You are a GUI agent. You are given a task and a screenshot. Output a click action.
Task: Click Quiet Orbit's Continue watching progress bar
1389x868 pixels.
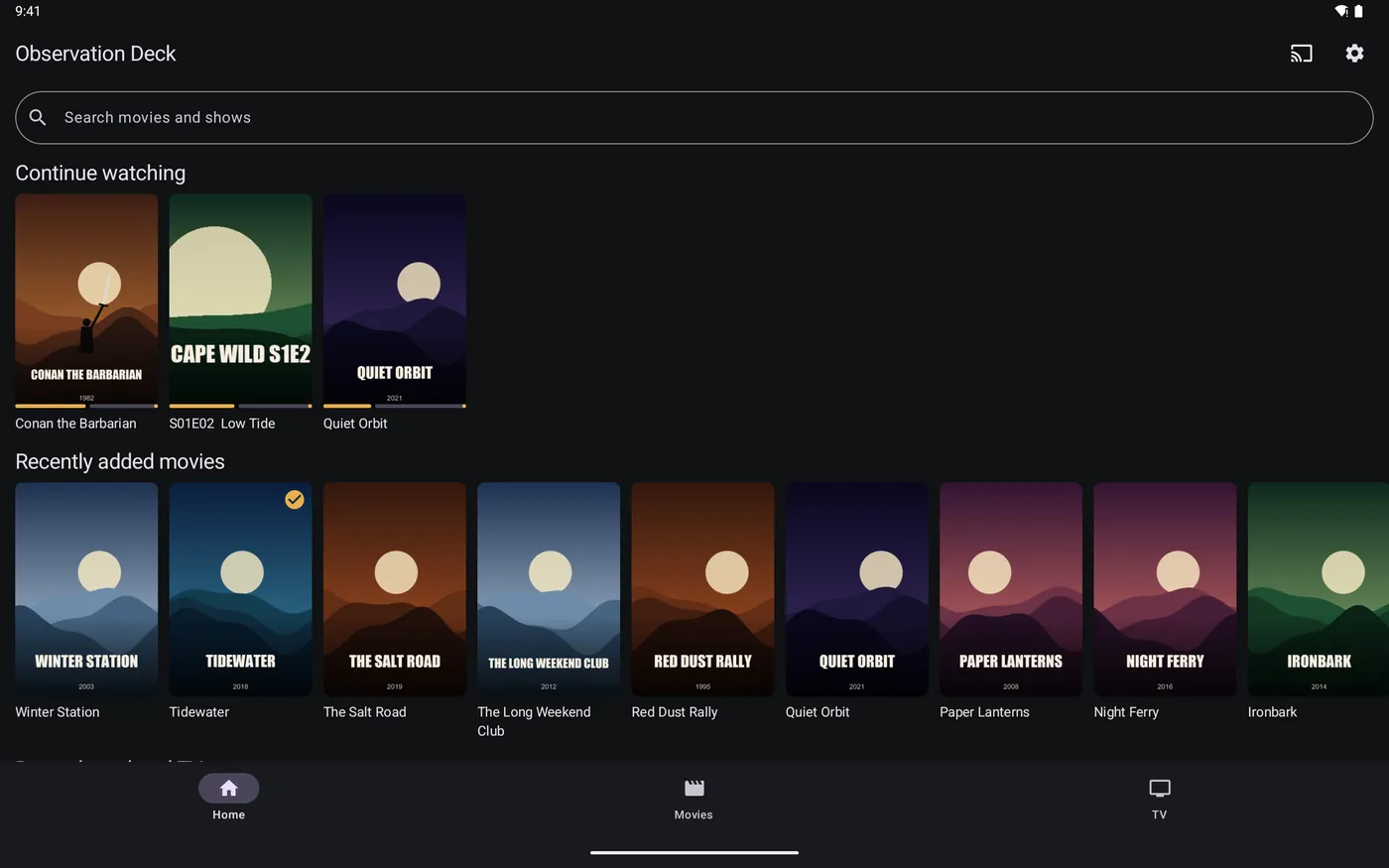pyautogui.click(x=395, y=406)
